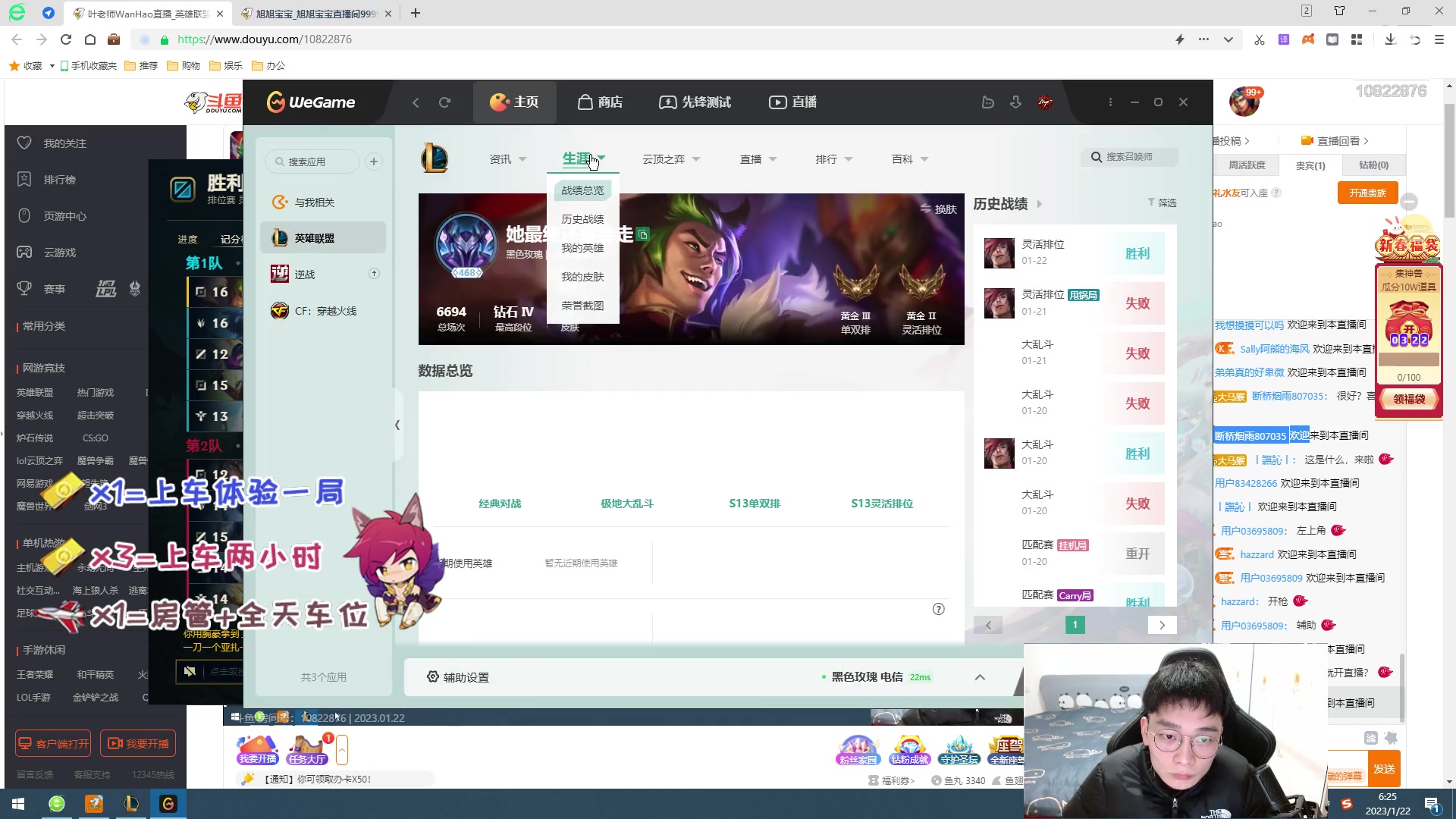
Task: Open 匹配赛 挂机局 重开 match
Action: click(x=1075, y=554)
